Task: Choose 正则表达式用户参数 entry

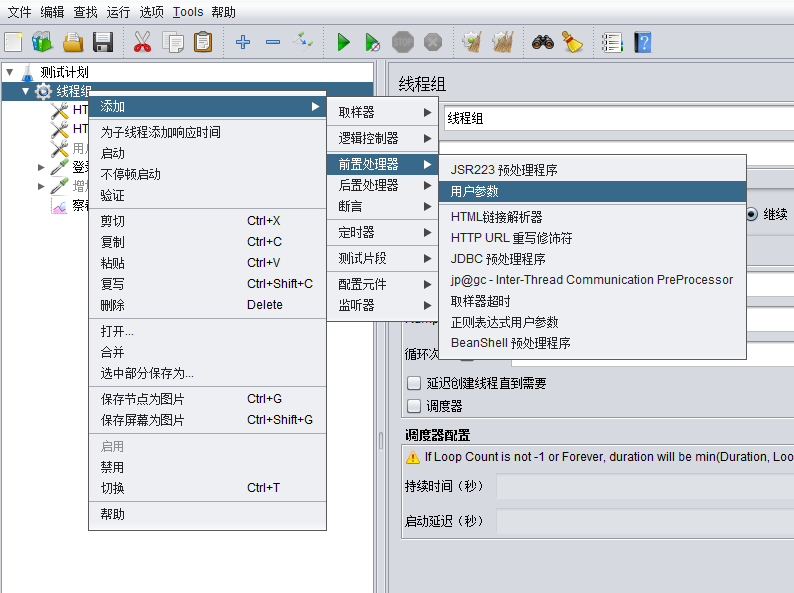Action: 592,322
